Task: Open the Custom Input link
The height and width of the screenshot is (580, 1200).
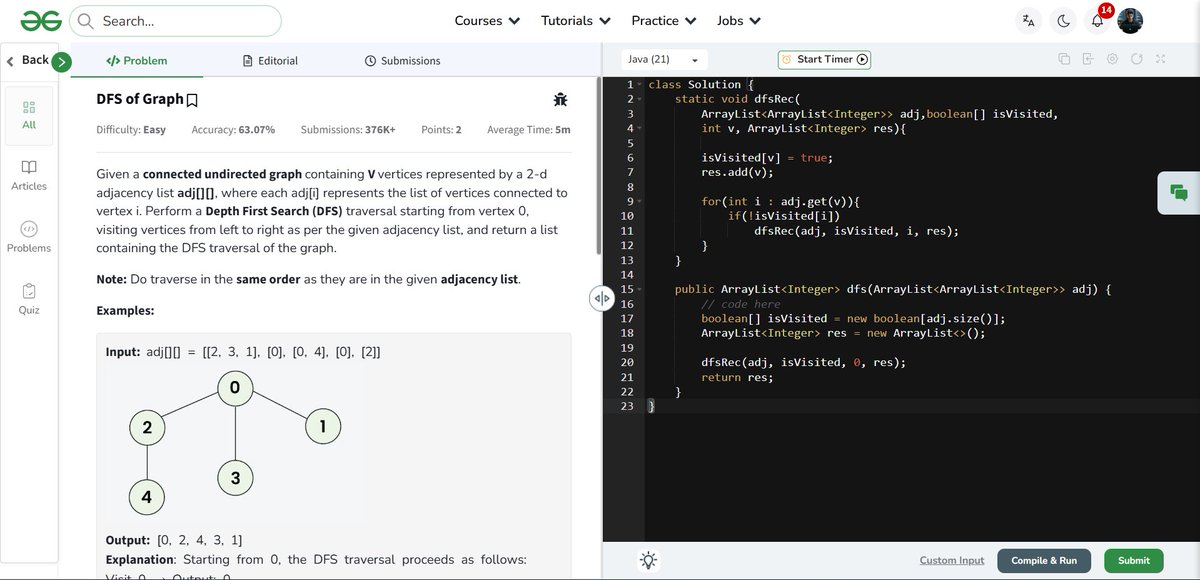Action: click(951, 560)
